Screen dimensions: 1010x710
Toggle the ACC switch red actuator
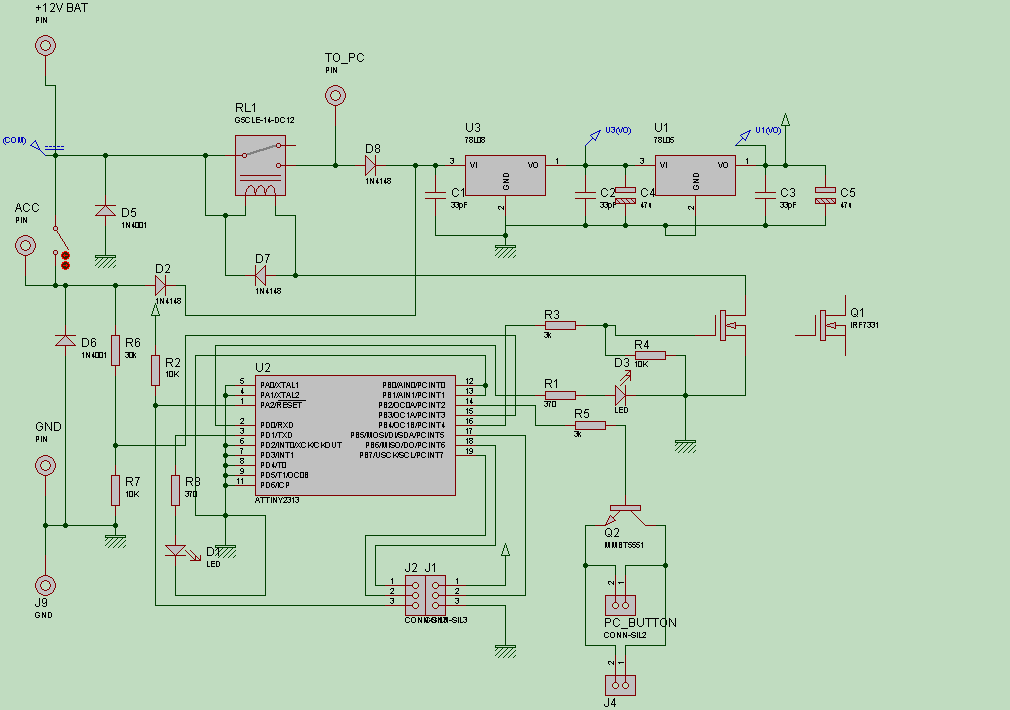coord(65,260)
